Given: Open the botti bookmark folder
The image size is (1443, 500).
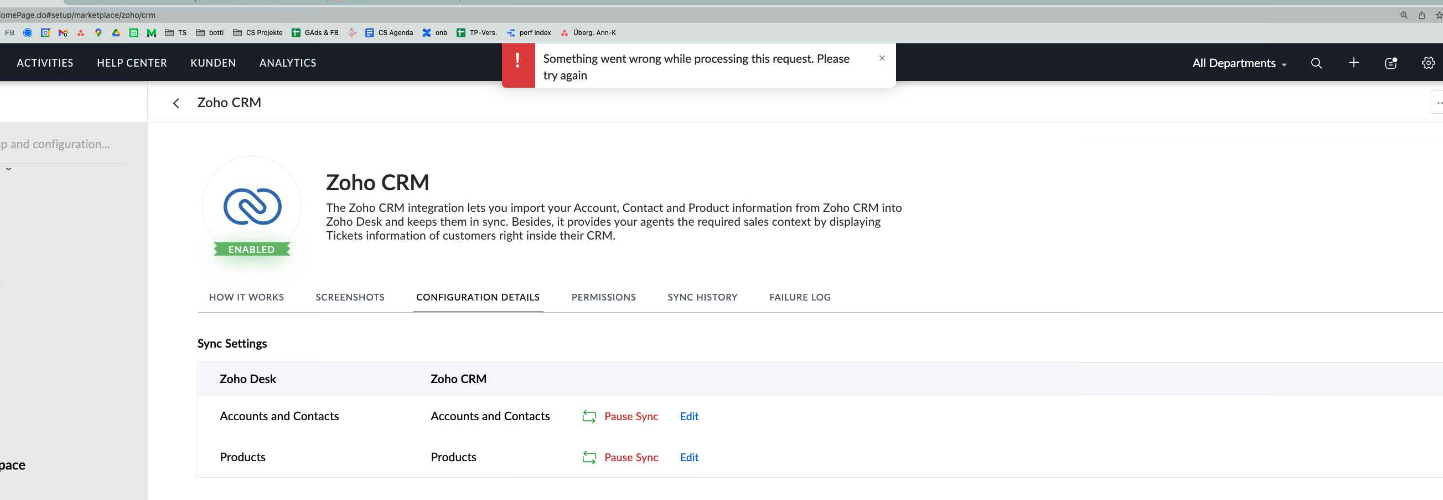Looking at the screenshot, I should coord(210,33).
